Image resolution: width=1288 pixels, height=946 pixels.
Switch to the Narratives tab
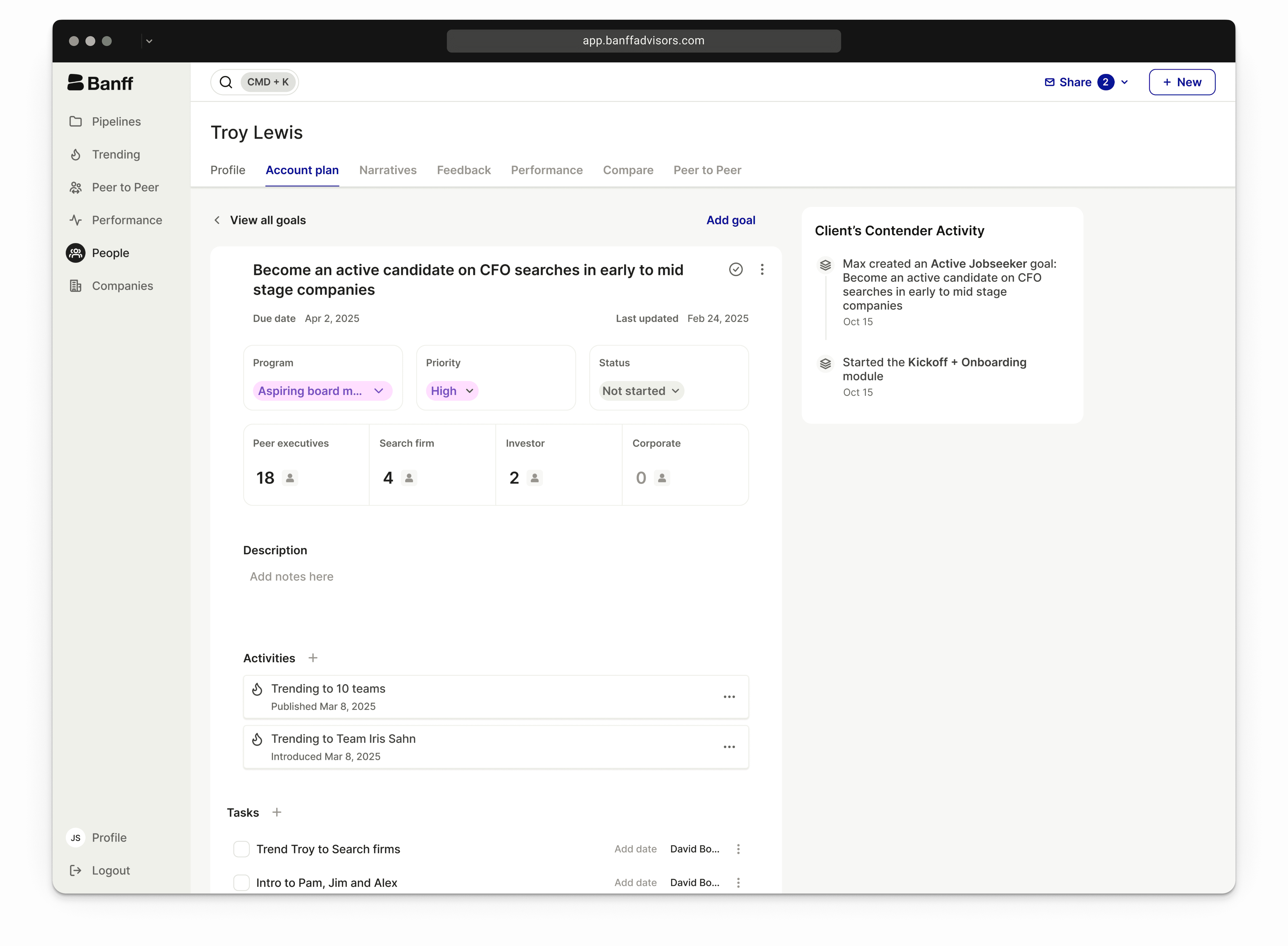point(388,170)
